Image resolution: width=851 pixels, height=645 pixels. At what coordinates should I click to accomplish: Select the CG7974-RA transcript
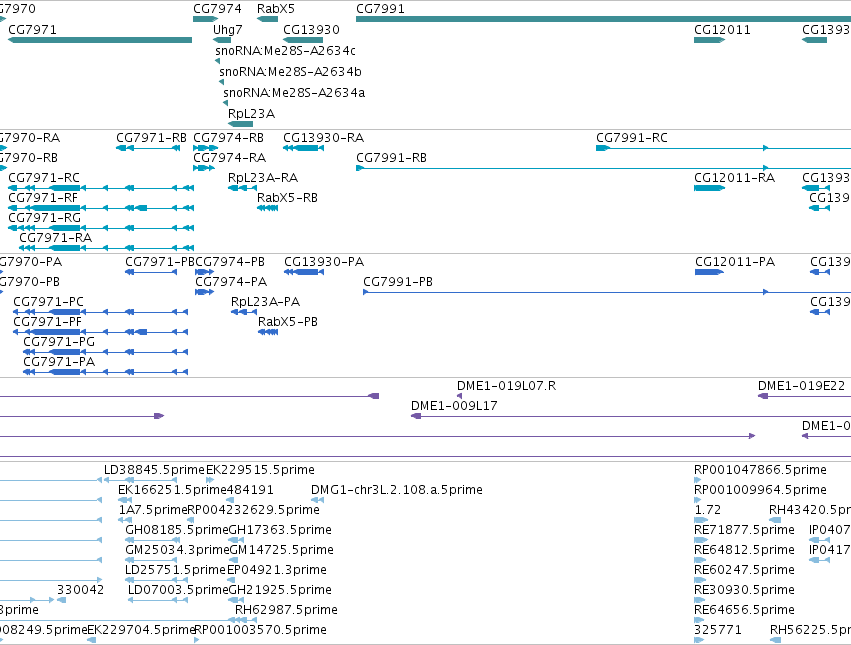[x=204, y=168]
